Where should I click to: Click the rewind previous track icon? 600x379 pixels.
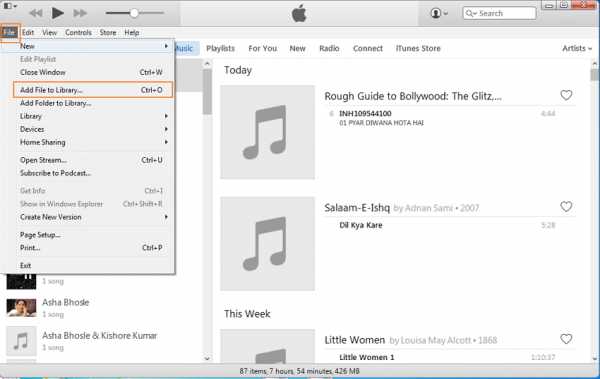point(36,13)
